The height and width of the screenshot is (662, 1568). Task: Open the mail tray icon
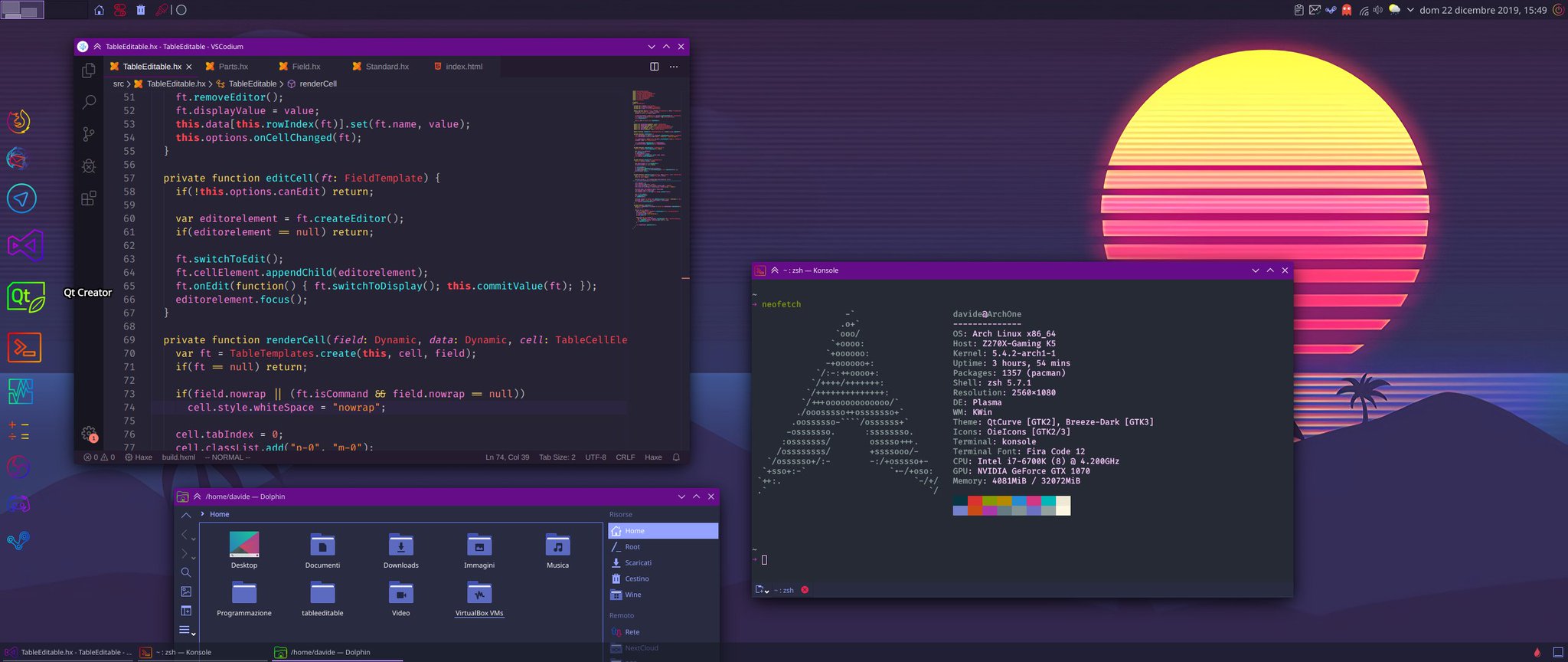(x=1315, y=10)
